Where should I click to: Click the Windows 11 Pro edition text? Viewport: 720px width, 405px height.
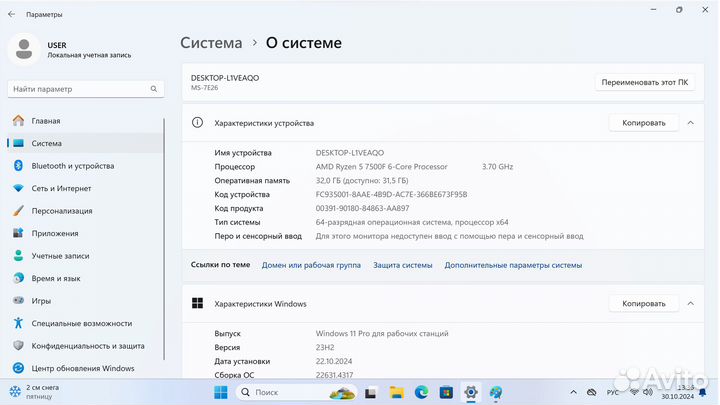[382, 333]
